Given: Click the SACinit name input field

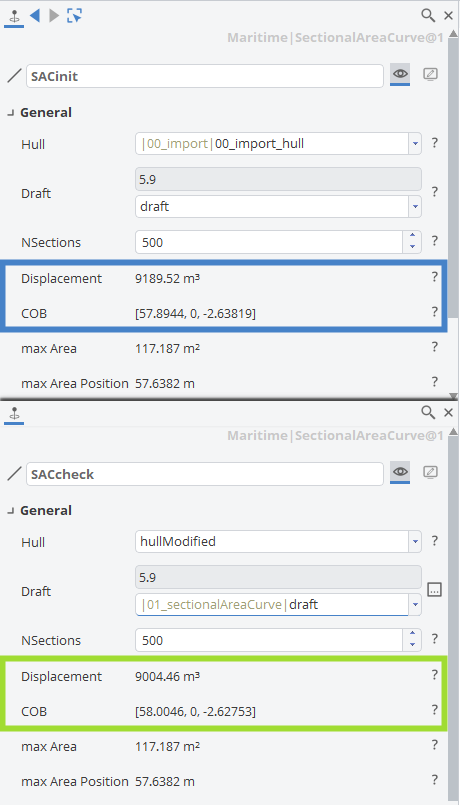Looking at the screenshot, I should [x=204, y=76].
